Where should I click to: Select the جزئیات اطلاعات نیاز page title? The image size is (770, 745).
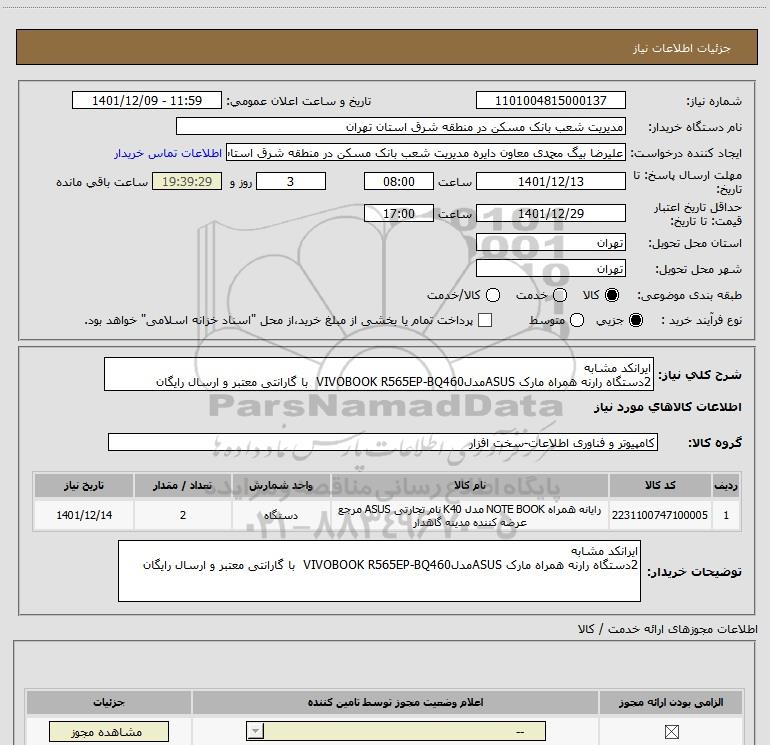pos(681,48)
